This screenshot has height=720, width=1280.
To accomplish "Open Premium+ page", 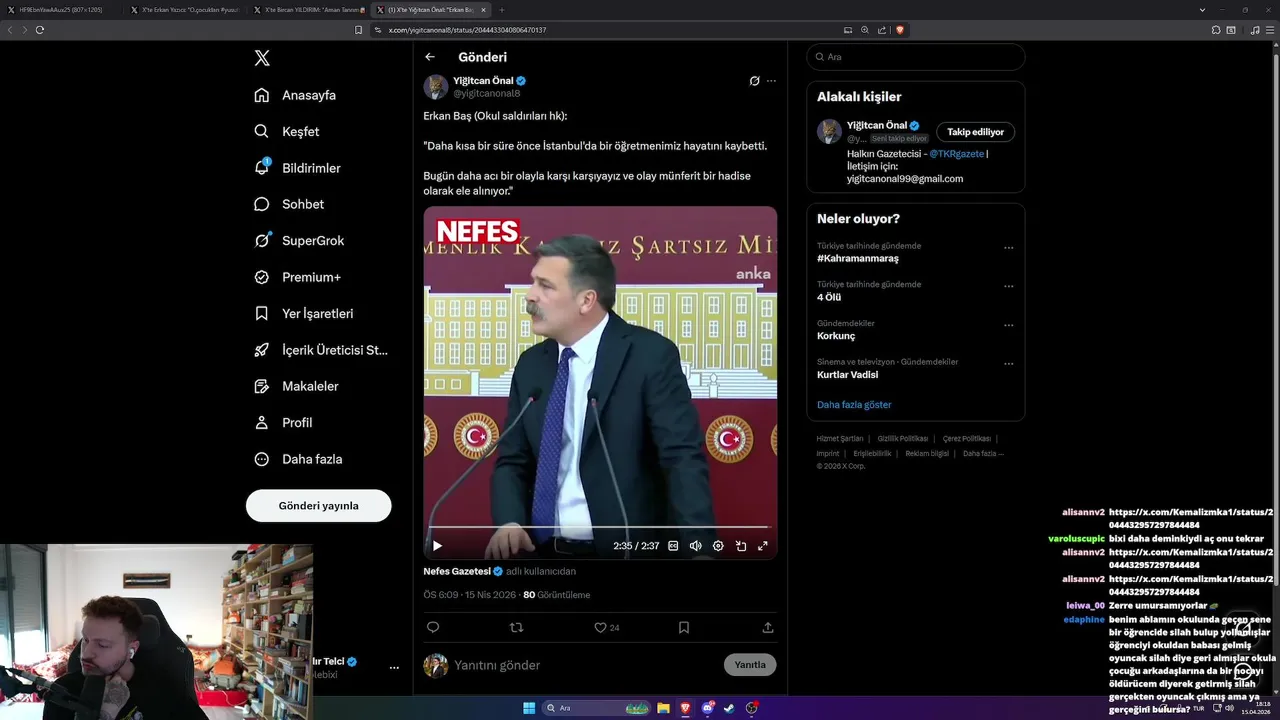I will point(297,277).
